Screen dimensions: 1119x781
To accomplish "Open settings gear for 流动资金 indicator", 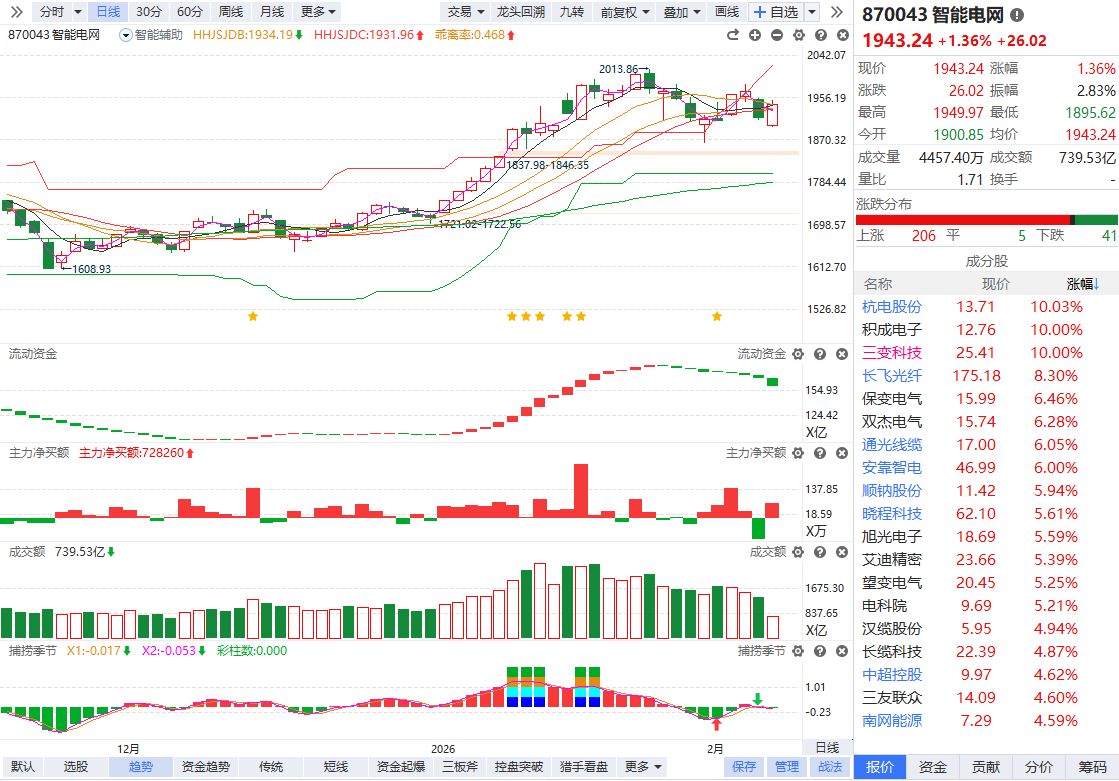I will point(797,354).
